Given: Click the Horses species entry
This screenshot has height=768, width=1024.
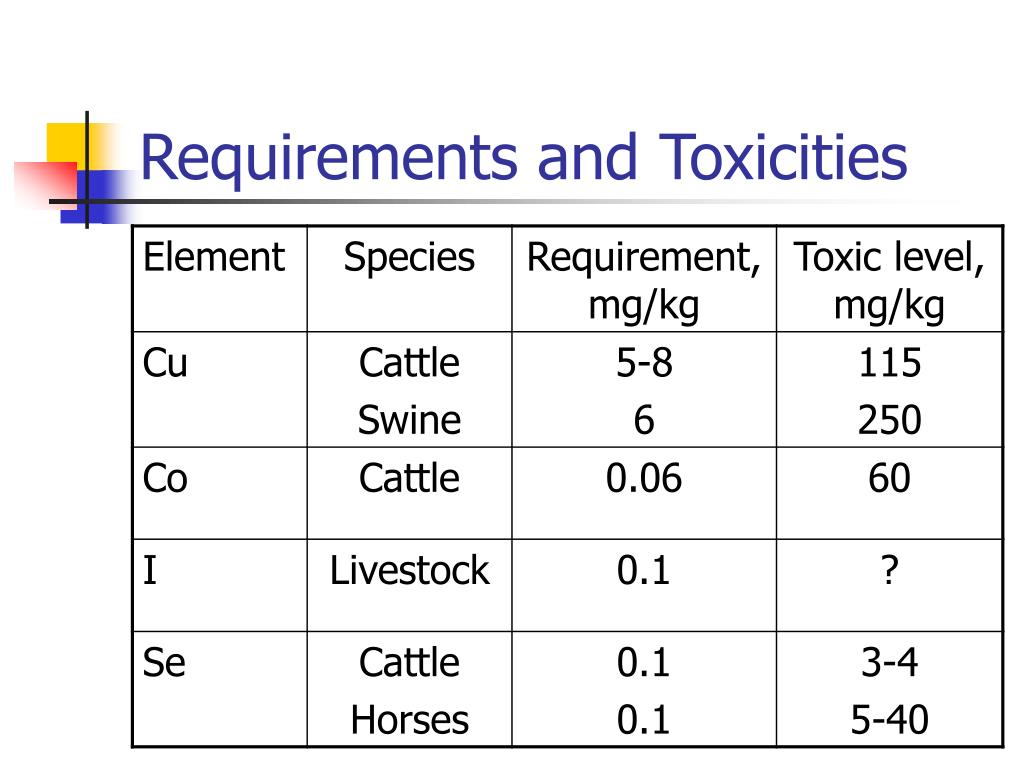Looking at the screenshot, I should (x=409, y=720).
